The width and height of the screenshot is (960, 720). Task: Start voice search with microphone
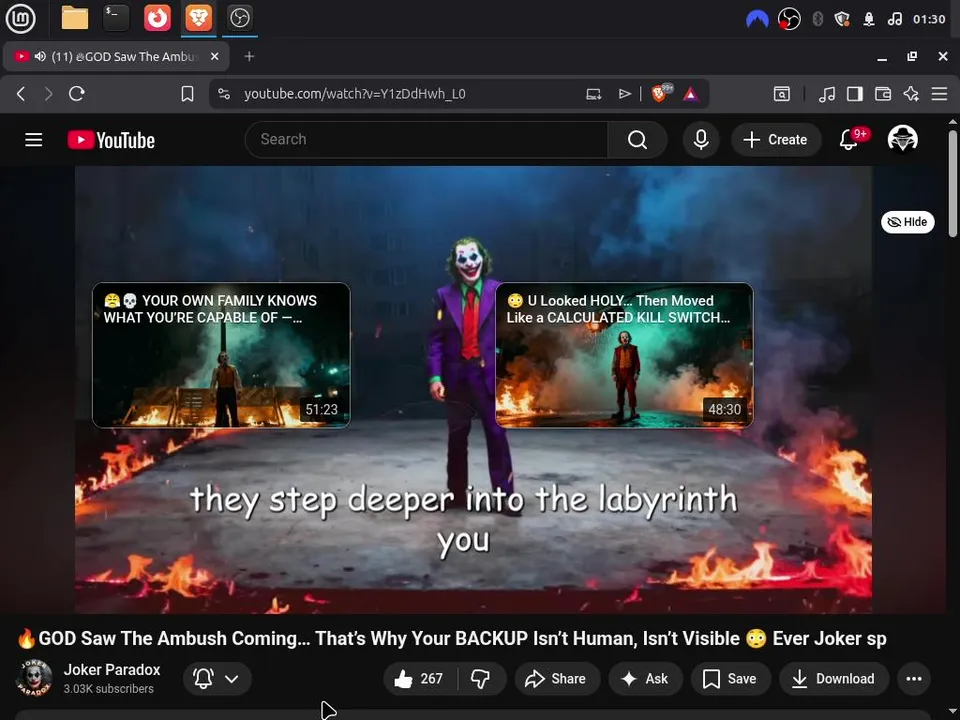(x=701, y=140)
